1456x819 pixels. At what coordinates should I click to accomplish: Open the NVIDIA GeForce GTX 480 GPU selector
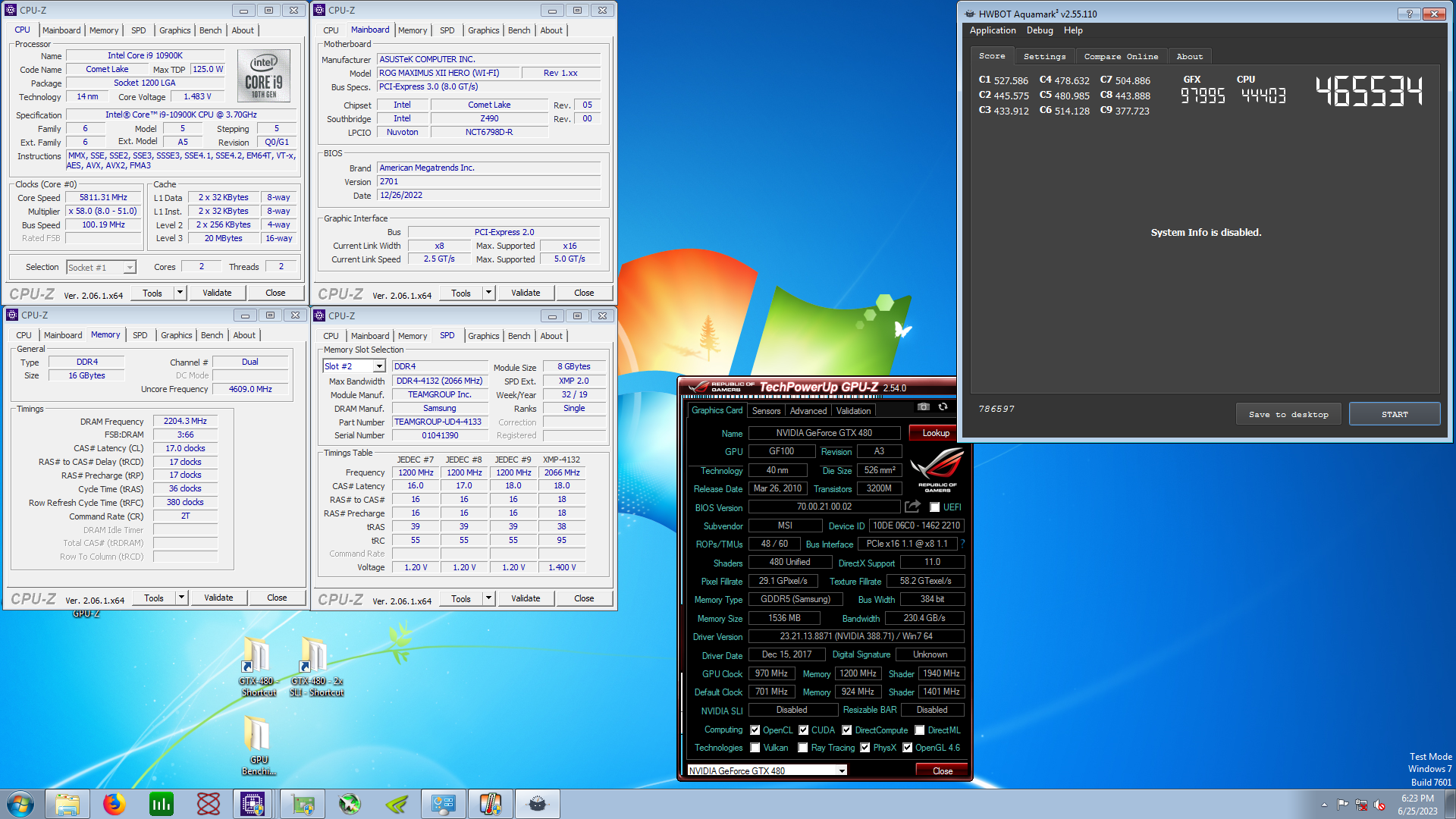click(767, 770)
